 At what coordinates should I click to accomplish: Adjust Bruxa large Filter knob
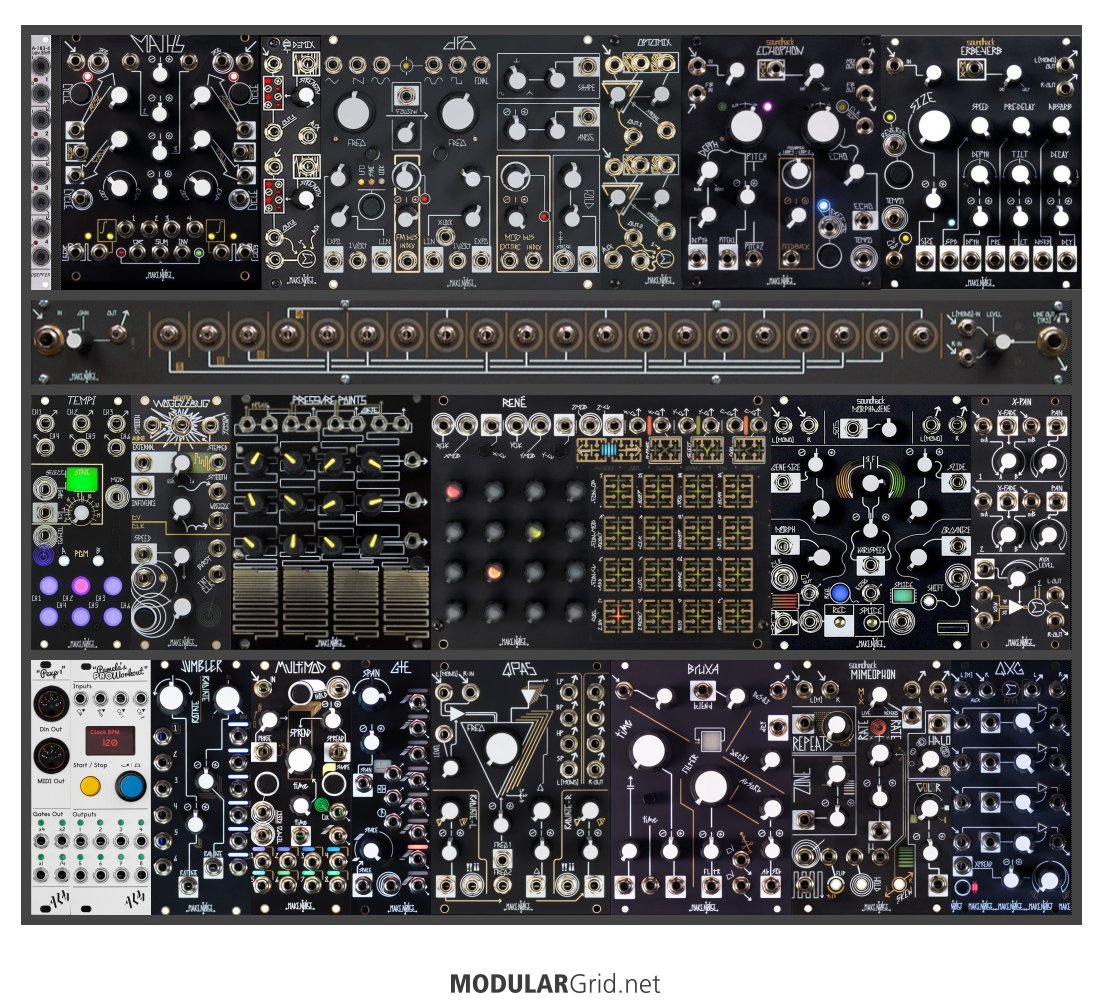(710, 787)
